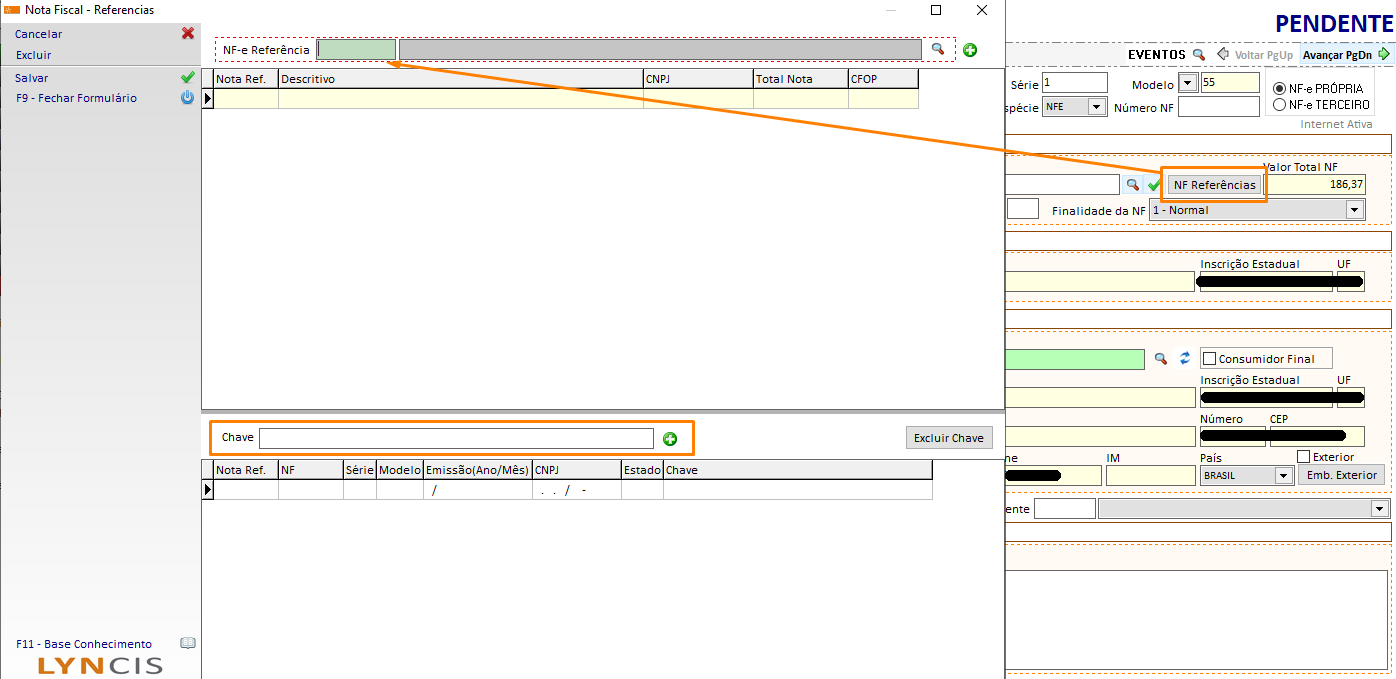Click the blue refresh arrows icon
This screenshot has height=679, width=1396.
(1185, 358)
